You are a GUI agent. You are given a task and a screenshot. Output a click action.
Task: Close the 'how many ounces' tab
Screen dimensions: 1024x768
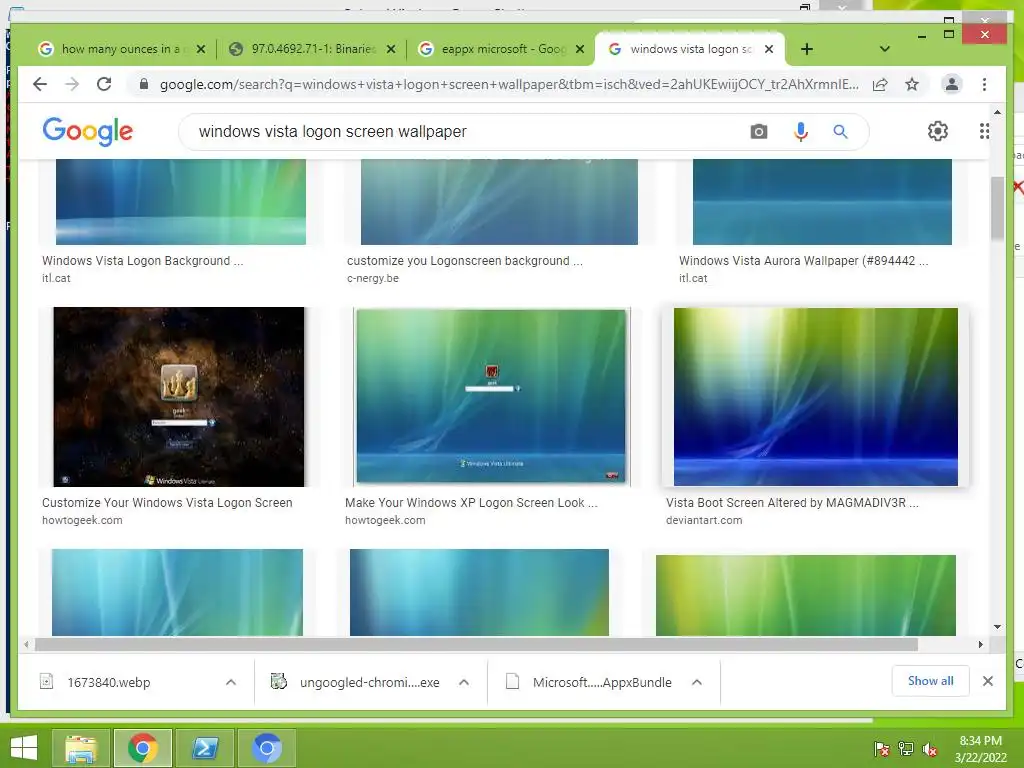[200, 49]
